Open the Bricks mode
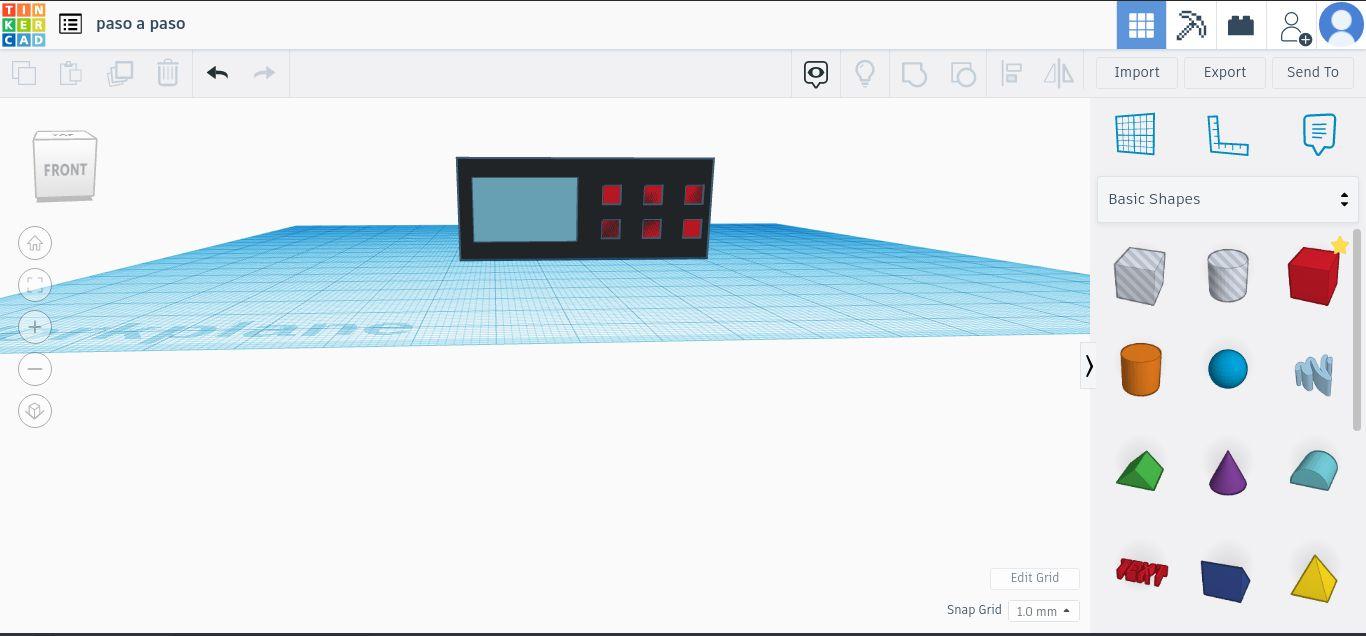This screenshot has height=636, width=1366. click(1241, 25)
